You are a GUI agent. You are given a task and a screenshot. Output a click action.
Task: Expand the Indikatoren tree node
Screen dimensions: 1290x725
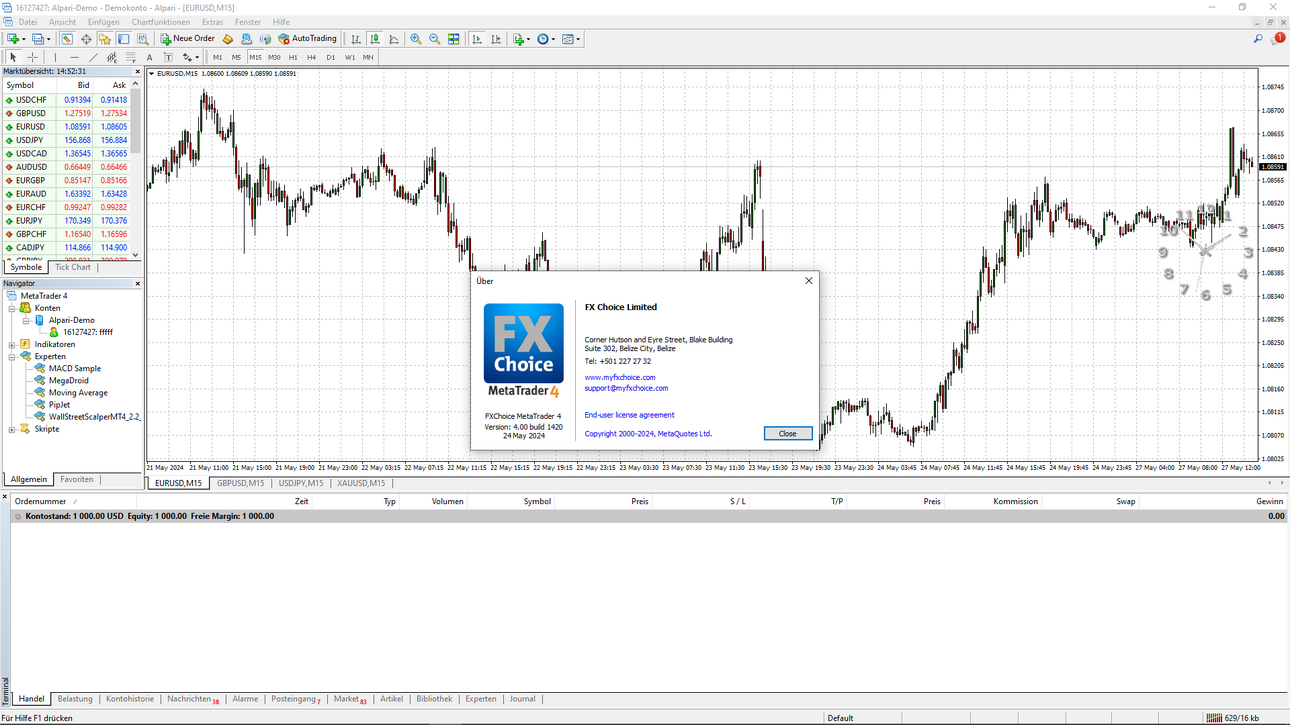(12, 345)
